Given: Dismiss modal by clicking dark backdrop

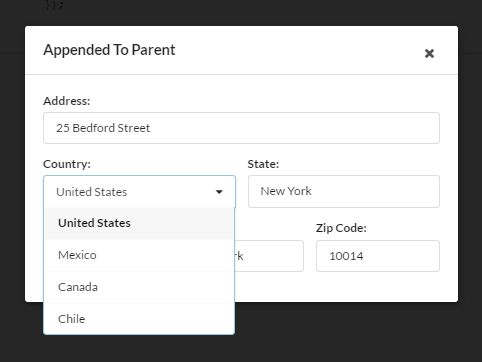Looking at the screenshot, I should (333, 333).
